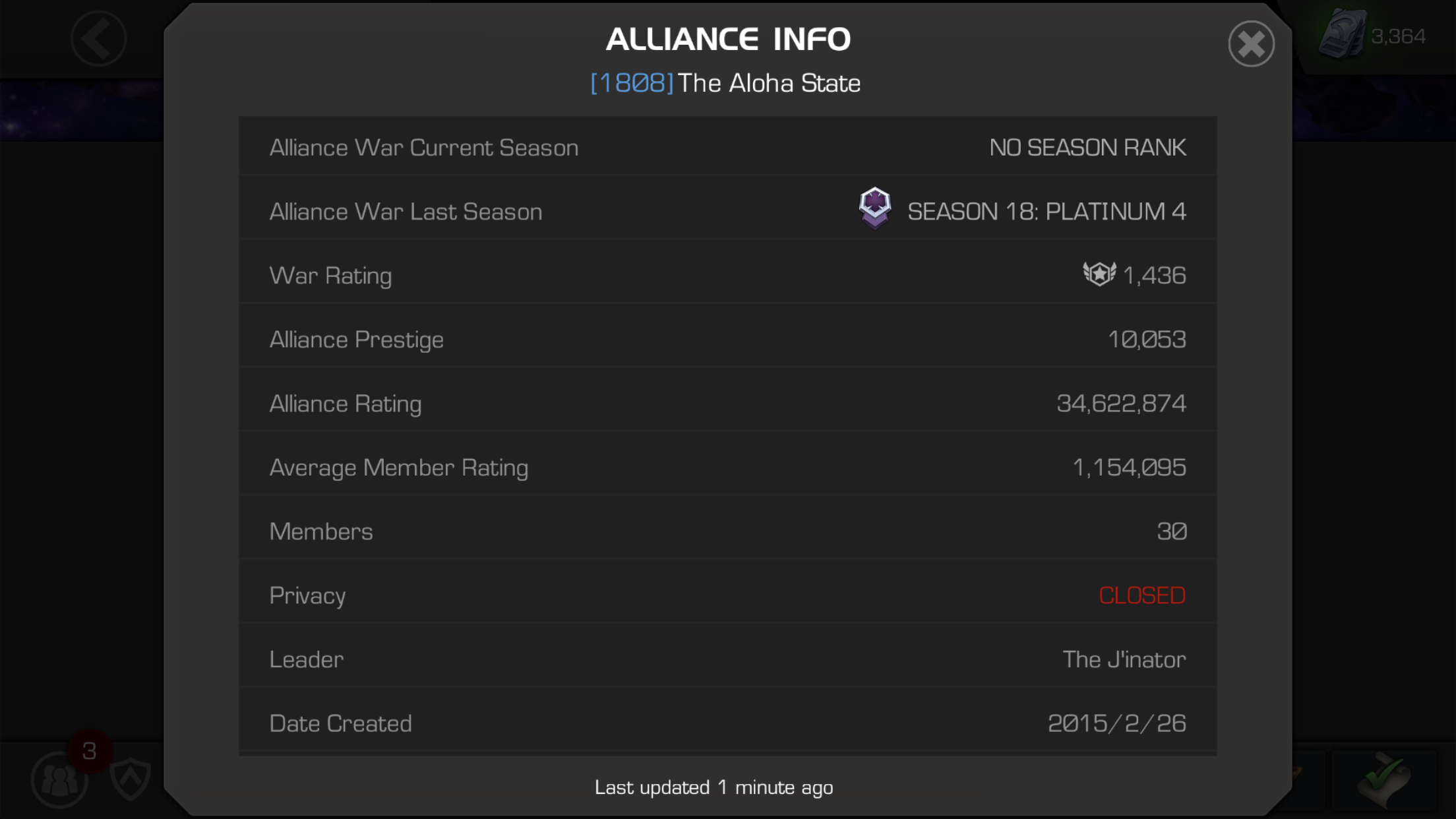Open the alliance members icon with badge
This screenshot has width=1456, height=819.
[59, 780]
